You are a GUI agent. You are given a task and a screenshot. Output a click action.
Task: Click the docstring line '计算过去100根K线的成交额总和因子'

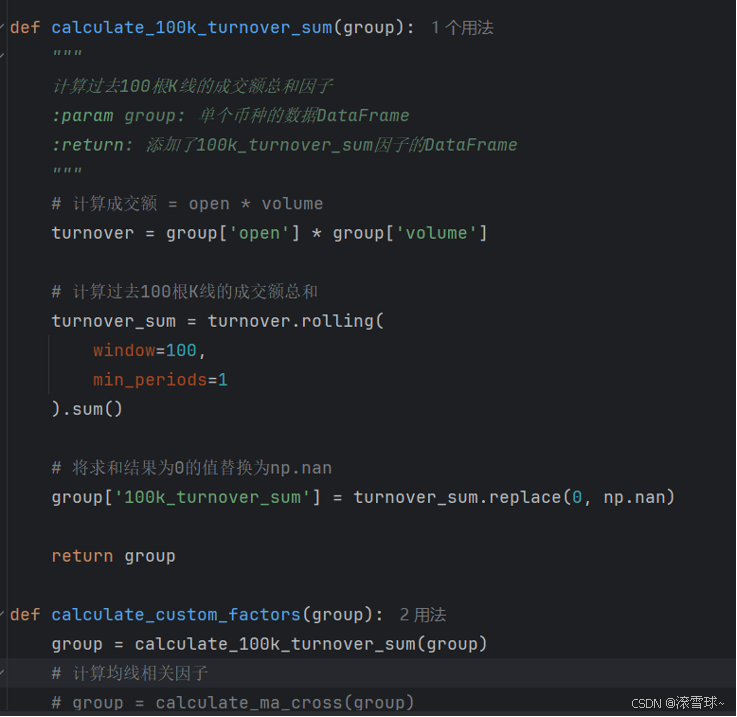(x=193, y=87)
